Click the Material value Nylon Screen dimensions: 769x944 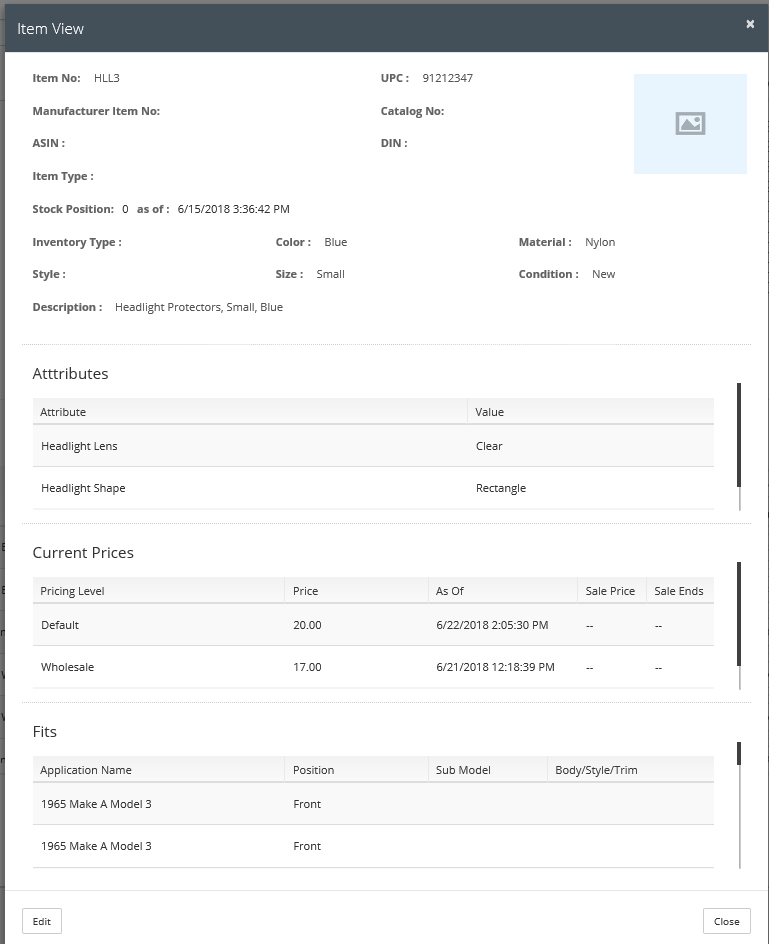[x=600, y=242]
